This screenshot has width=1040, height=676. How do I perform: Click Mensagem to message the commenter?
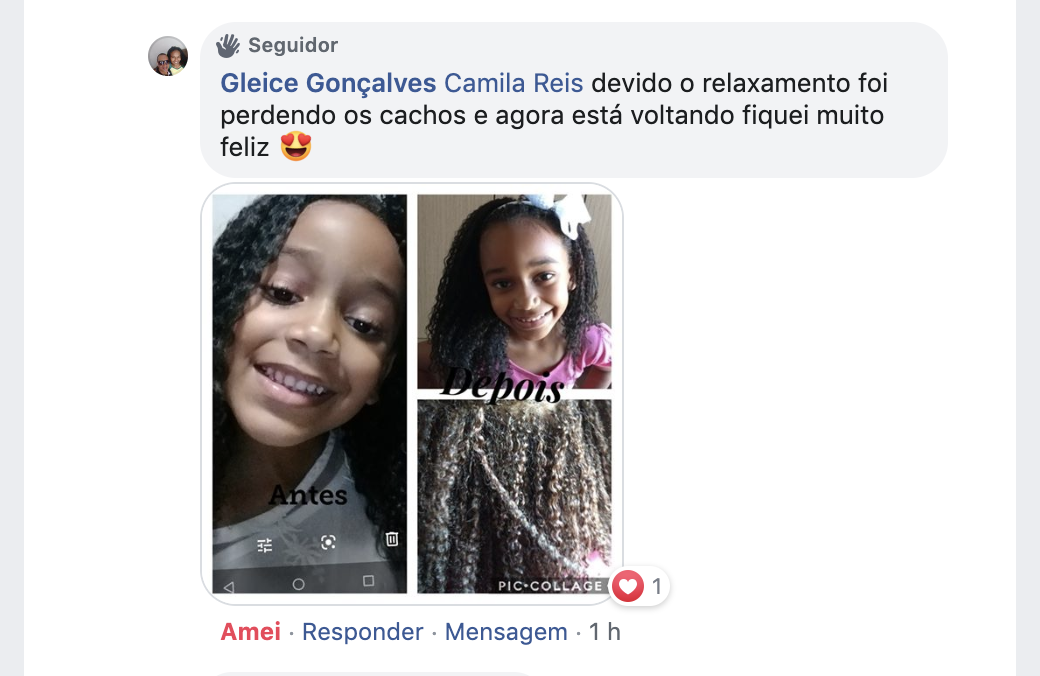coord(506,632)
